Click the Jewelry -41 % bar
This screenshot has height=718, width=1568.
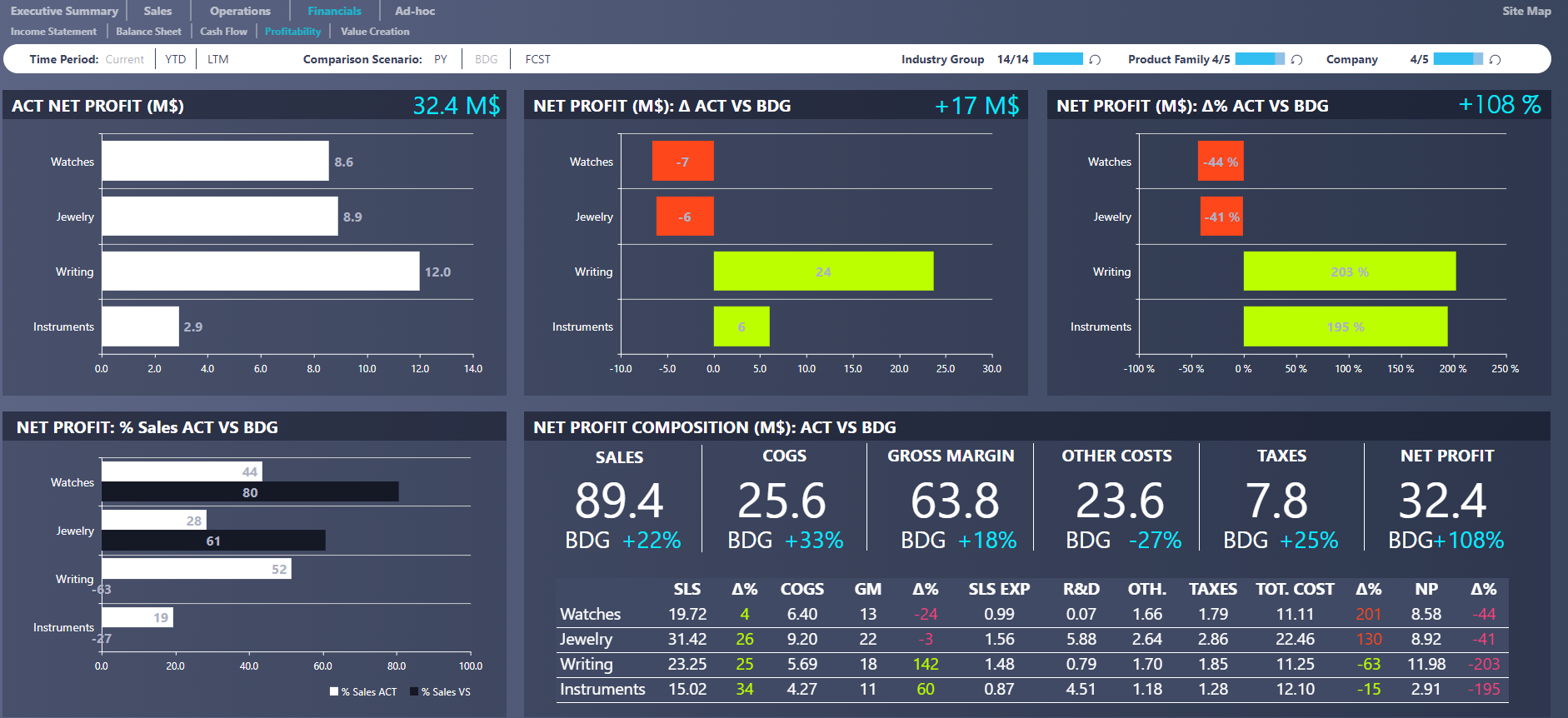[1222, 216]
